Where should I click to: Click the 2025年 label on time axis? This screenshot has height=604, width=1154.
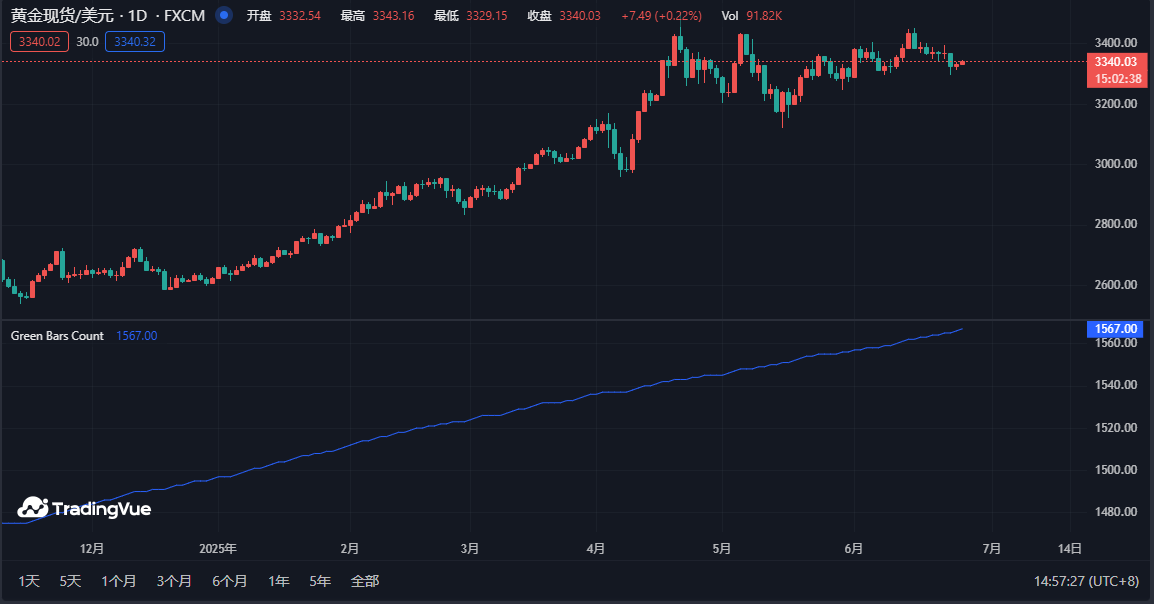coord(218,548)
